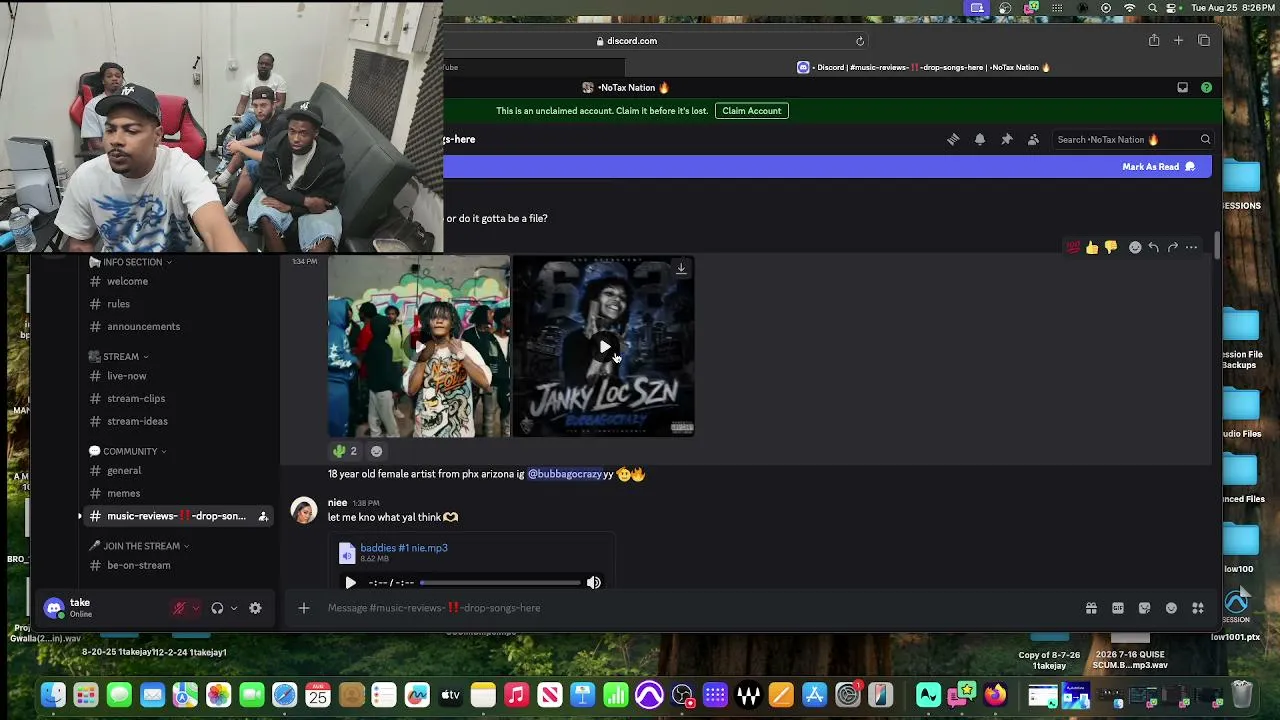The image size is (1280, 720).
Task: Open the GIF picker
Action: tap(1118, 608)
